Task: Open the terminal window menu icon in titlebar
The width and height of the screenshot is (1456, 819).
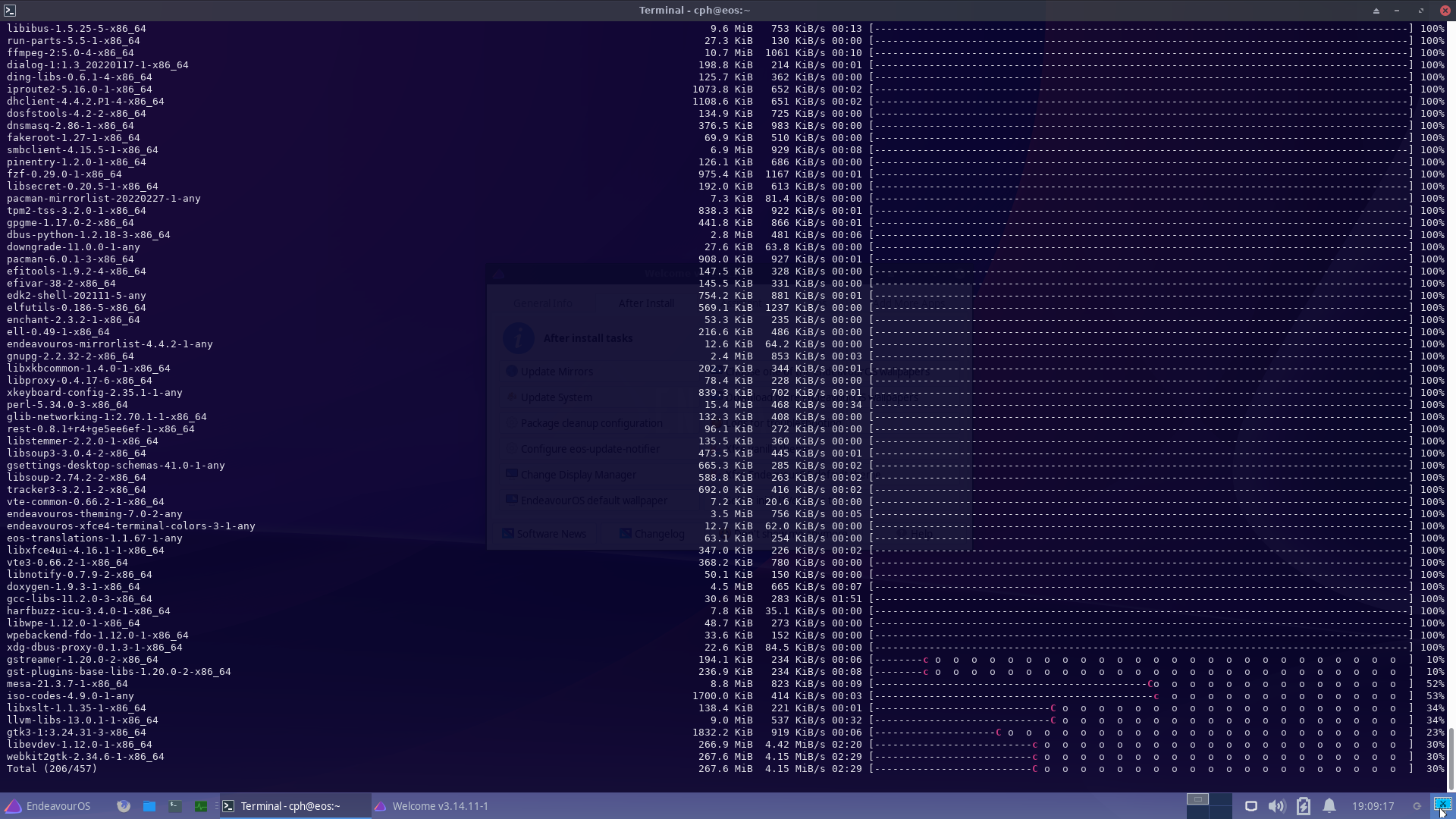Action: [x=10, y=10]
